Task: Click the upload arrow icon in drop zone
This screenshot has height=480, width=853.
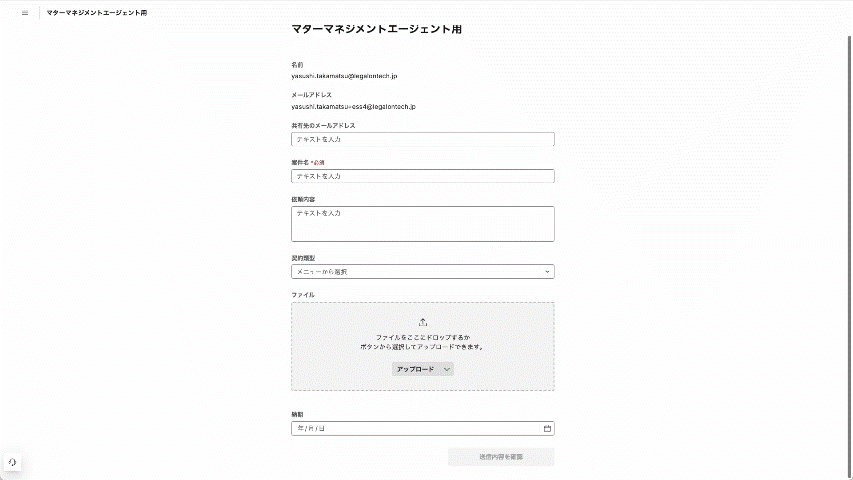Action: click(x=423, y=322)
